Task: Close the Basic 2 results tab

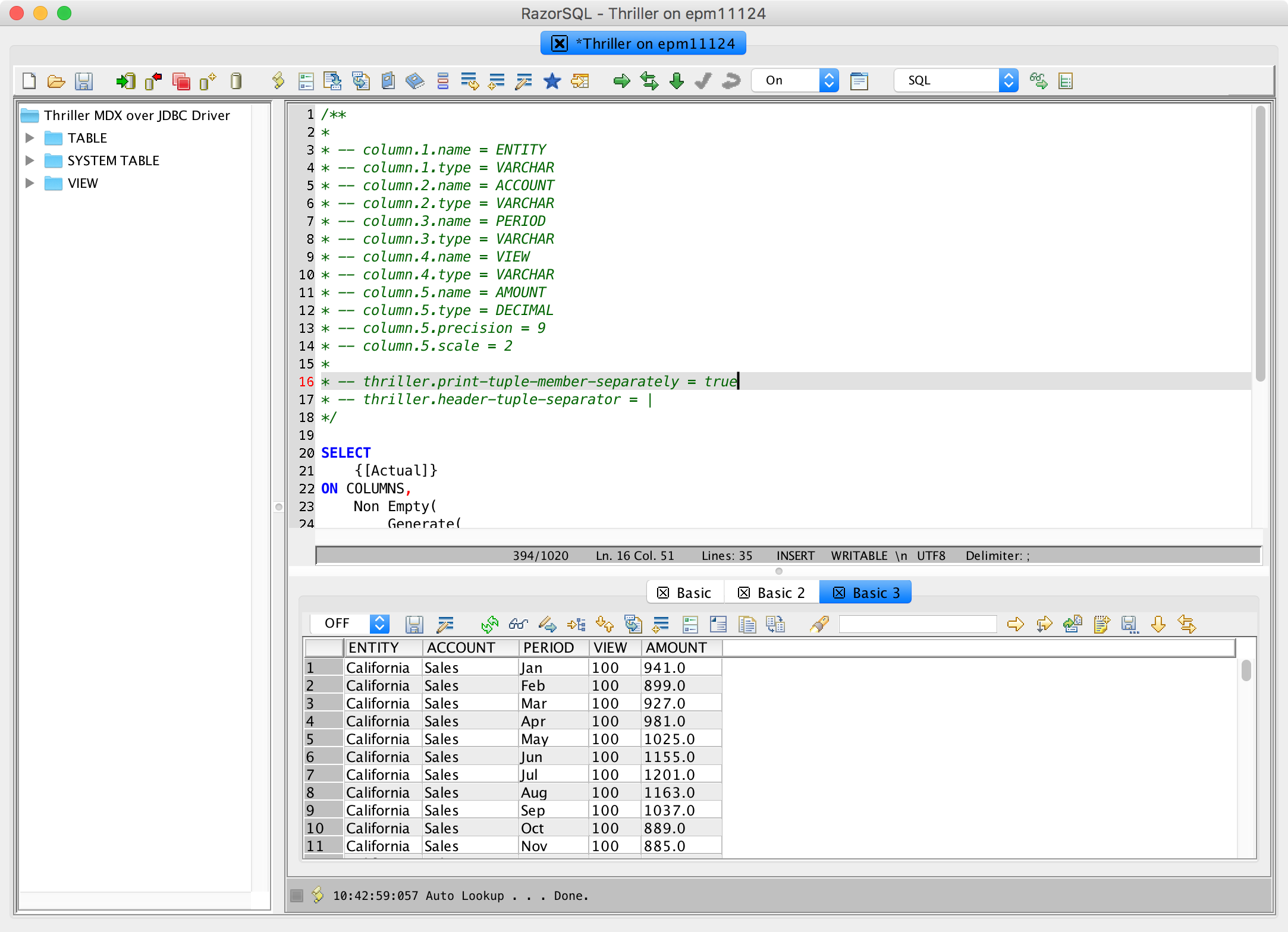Action: pyautogui.click(x=743, y=593)
